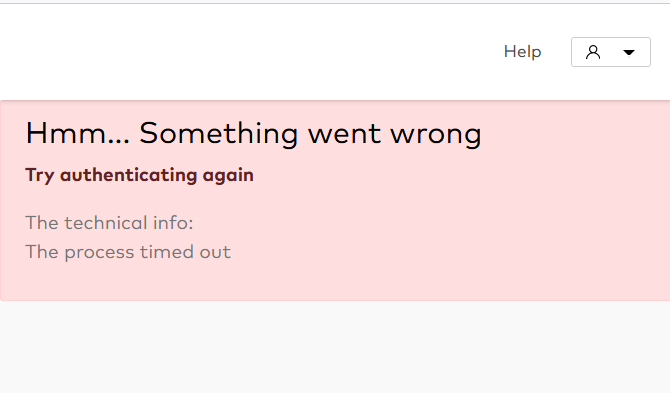
Task: Click the word 'again' in bold line
Action: click(x=228, y=176)
